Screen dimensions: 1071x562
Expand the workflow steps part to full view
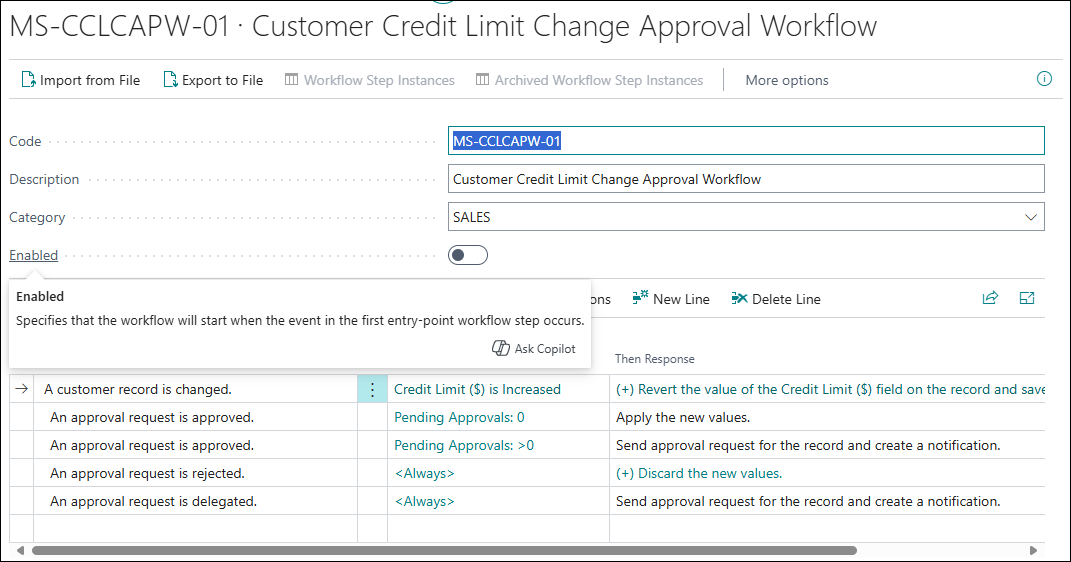[x=1027, y=298]
